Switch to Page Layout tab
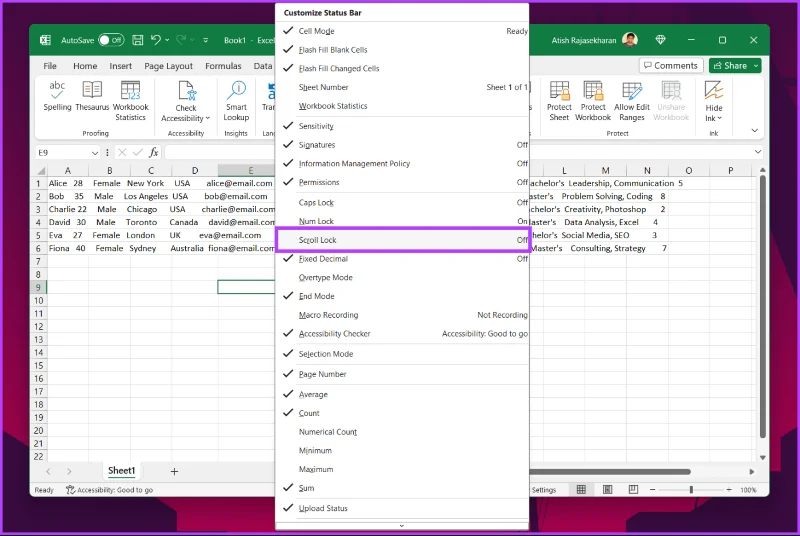The height and width of the screenshot is (536, 800). pyautogui.click(x=168, y=66)
